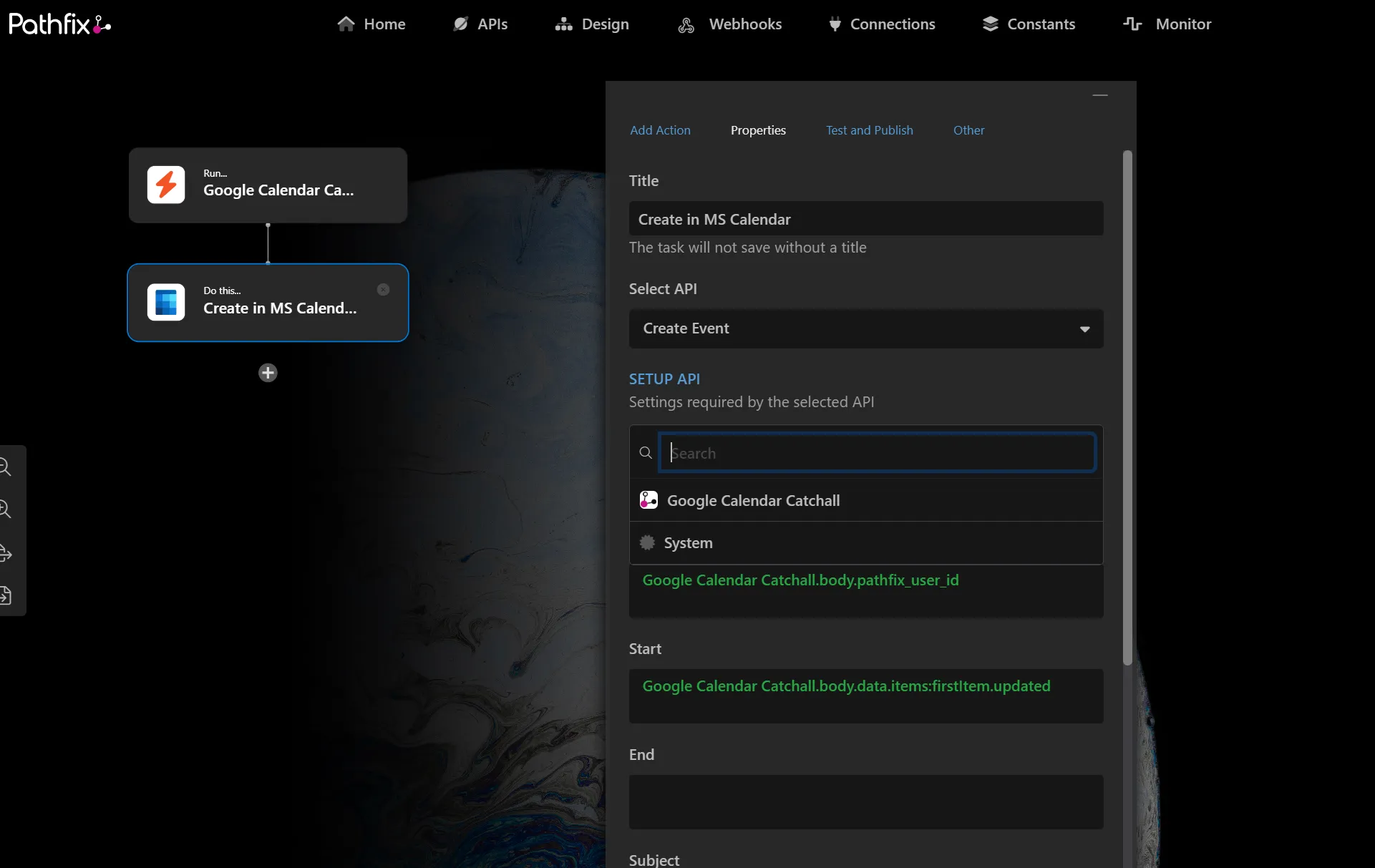Open the Constants page
The width and height of the screenshot is (1375, 868).
(x=1029, y=24)
